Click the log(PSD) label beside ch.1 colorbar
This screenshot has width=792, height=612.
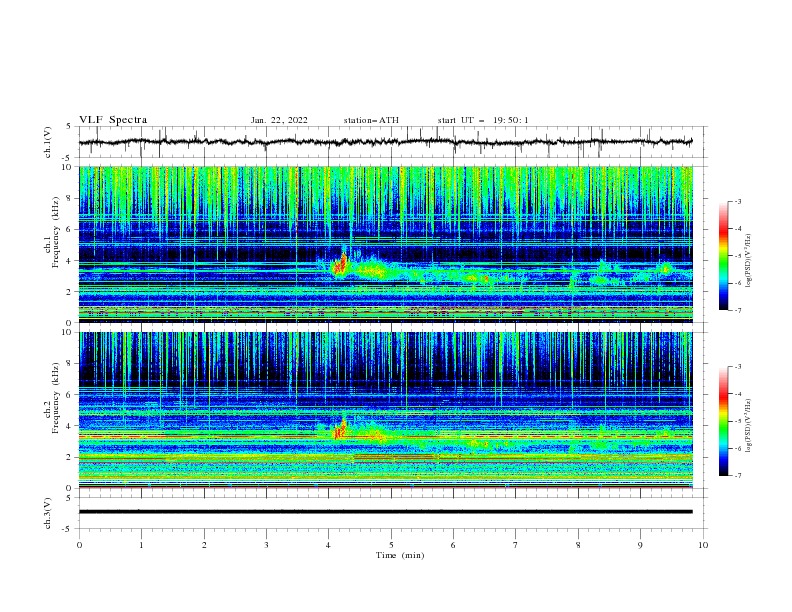(x=749, y=261)
